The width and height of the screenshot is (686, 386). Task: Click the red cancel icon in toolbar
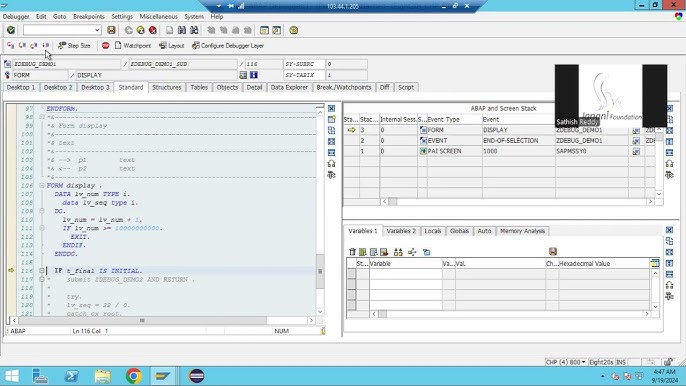pos(153,30)
